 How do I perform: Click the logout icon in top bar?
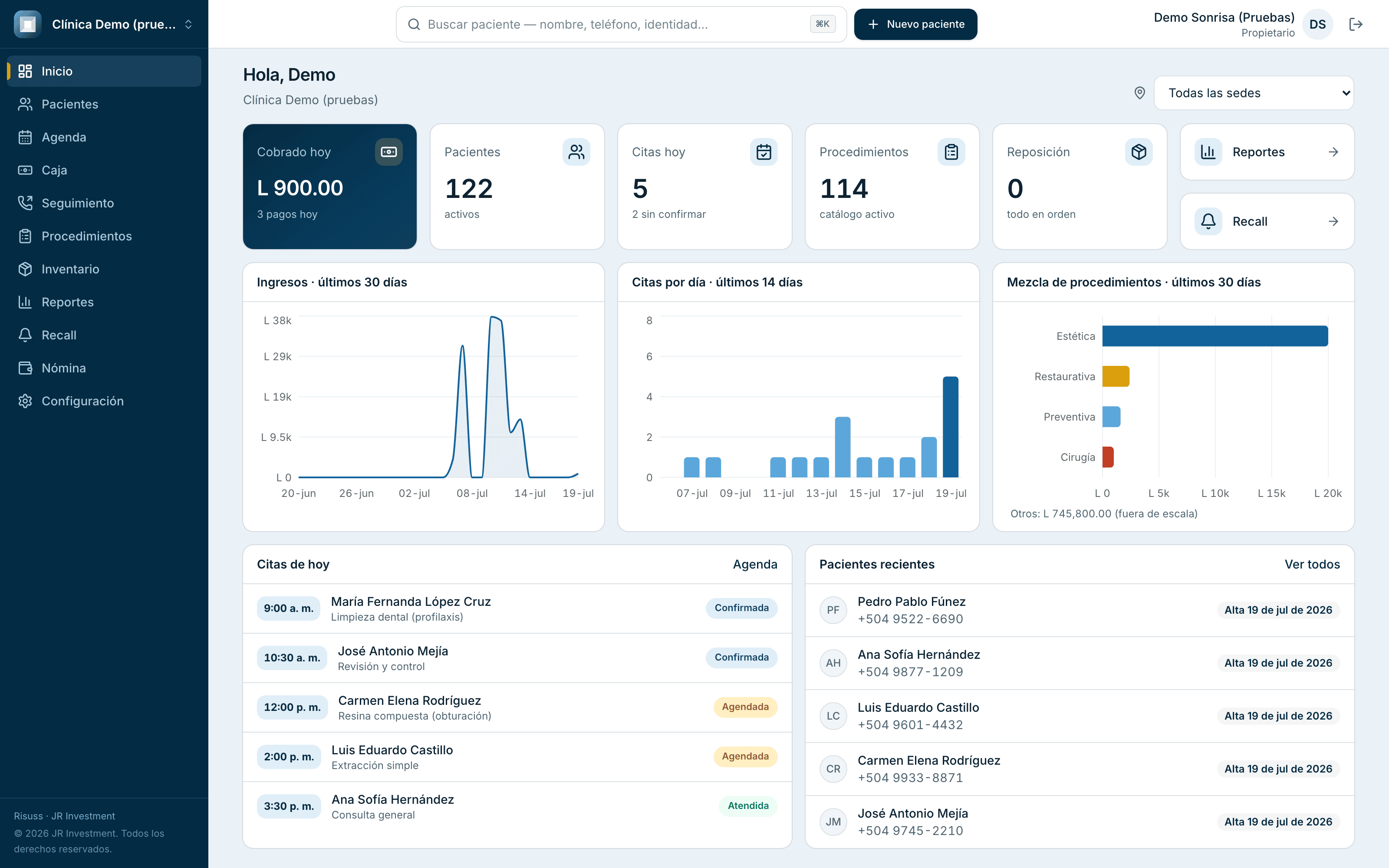pyautogui.click(x=1355, y=24)
